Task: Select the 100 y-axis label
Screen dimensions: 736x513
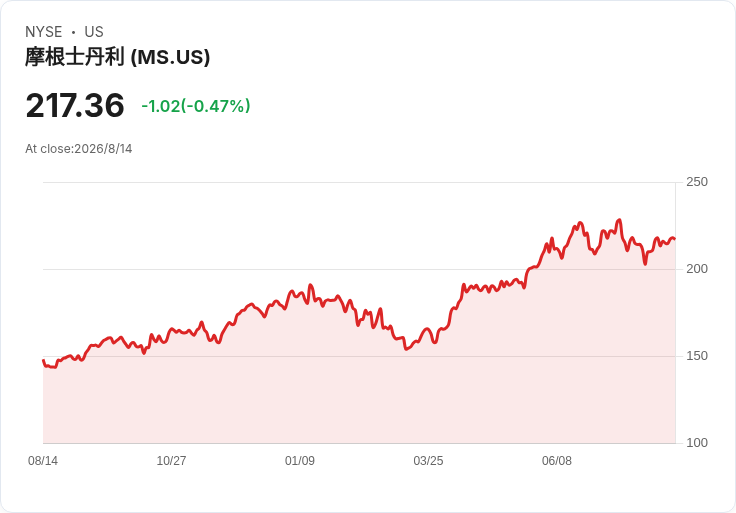Action: click(697, 443)
